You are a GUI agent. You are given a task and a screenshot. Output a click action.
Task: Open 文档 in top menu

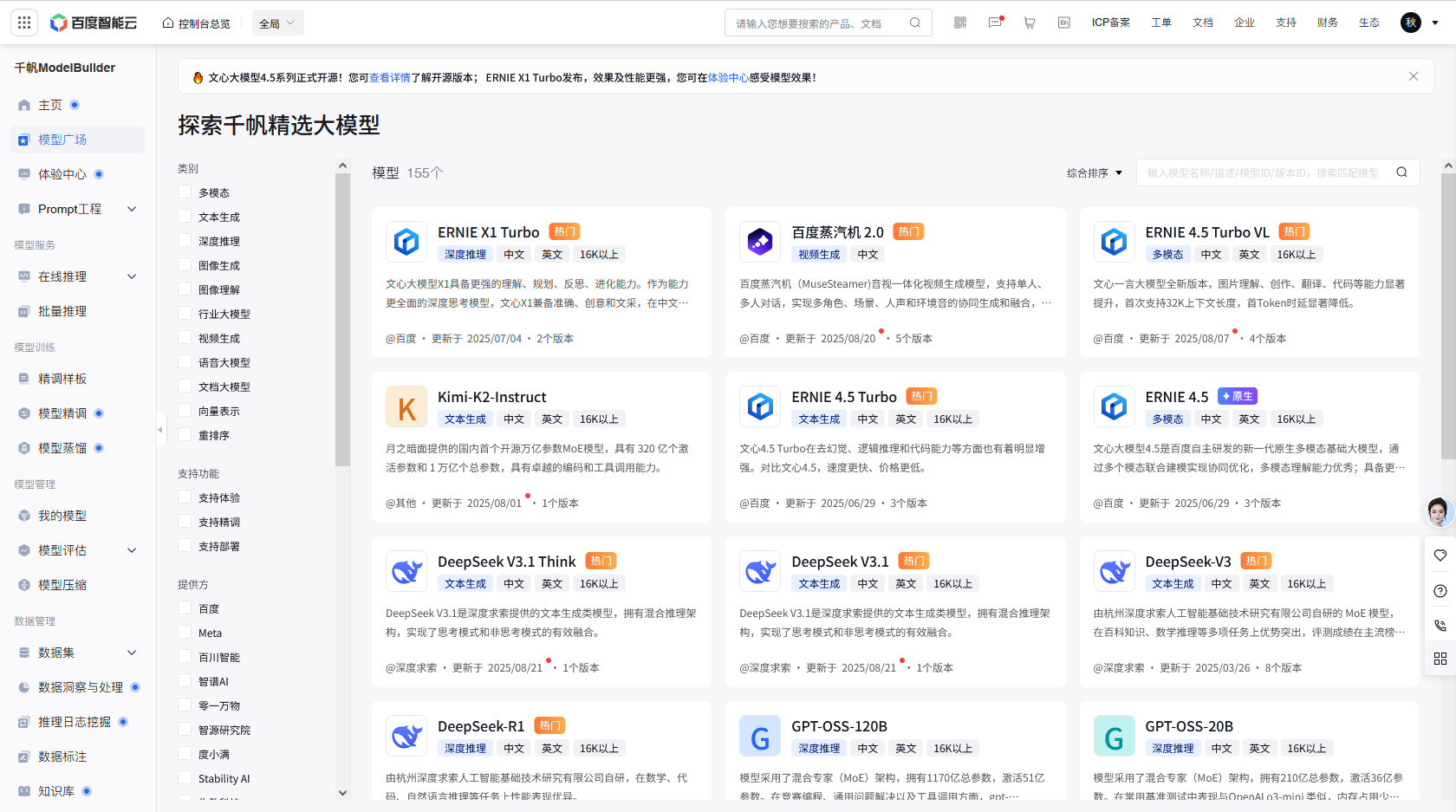[x=1203, y=23]
